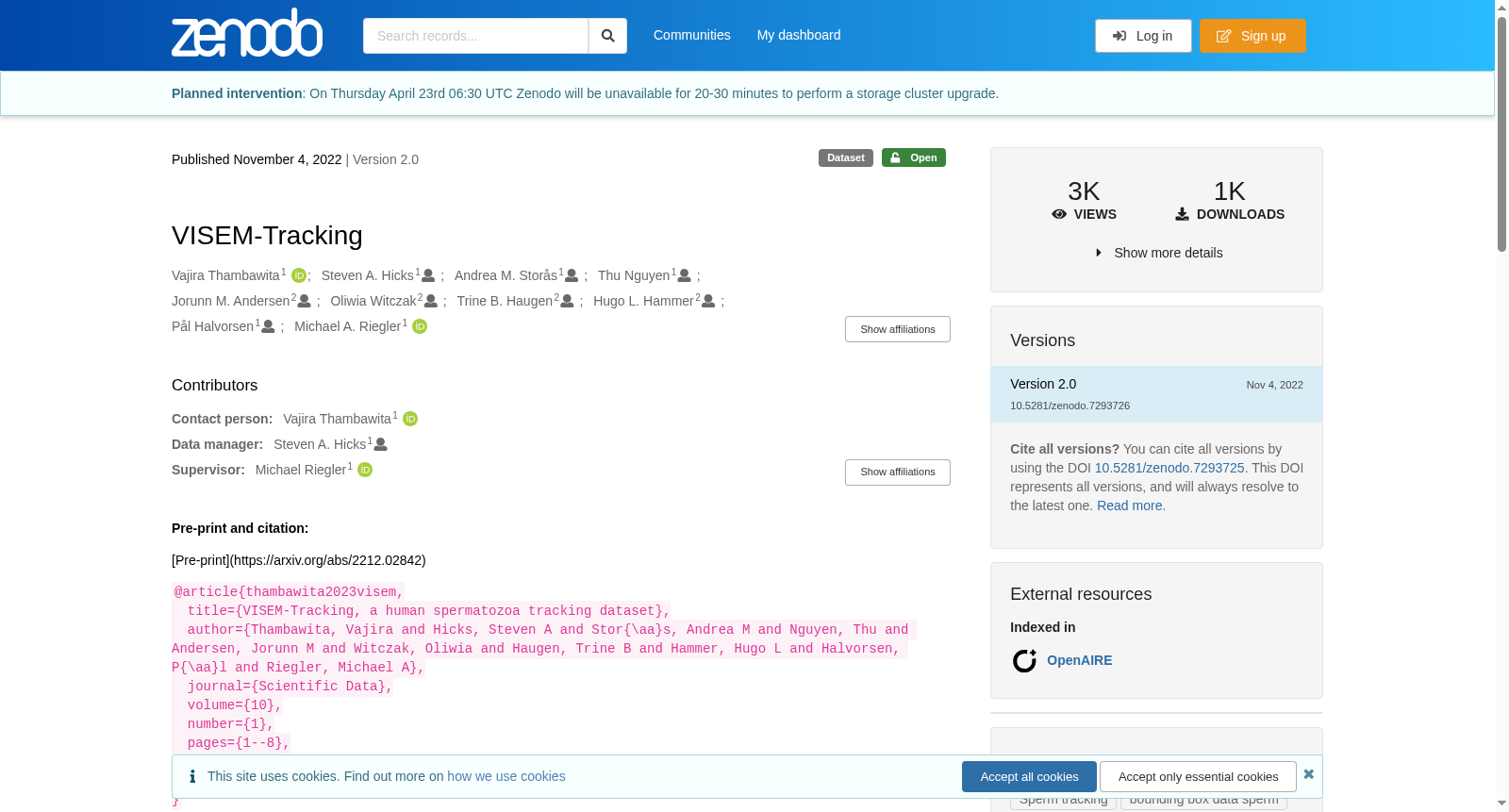
Task: Click author name Hugo L. Hammer
Action: tap(644, 301)
